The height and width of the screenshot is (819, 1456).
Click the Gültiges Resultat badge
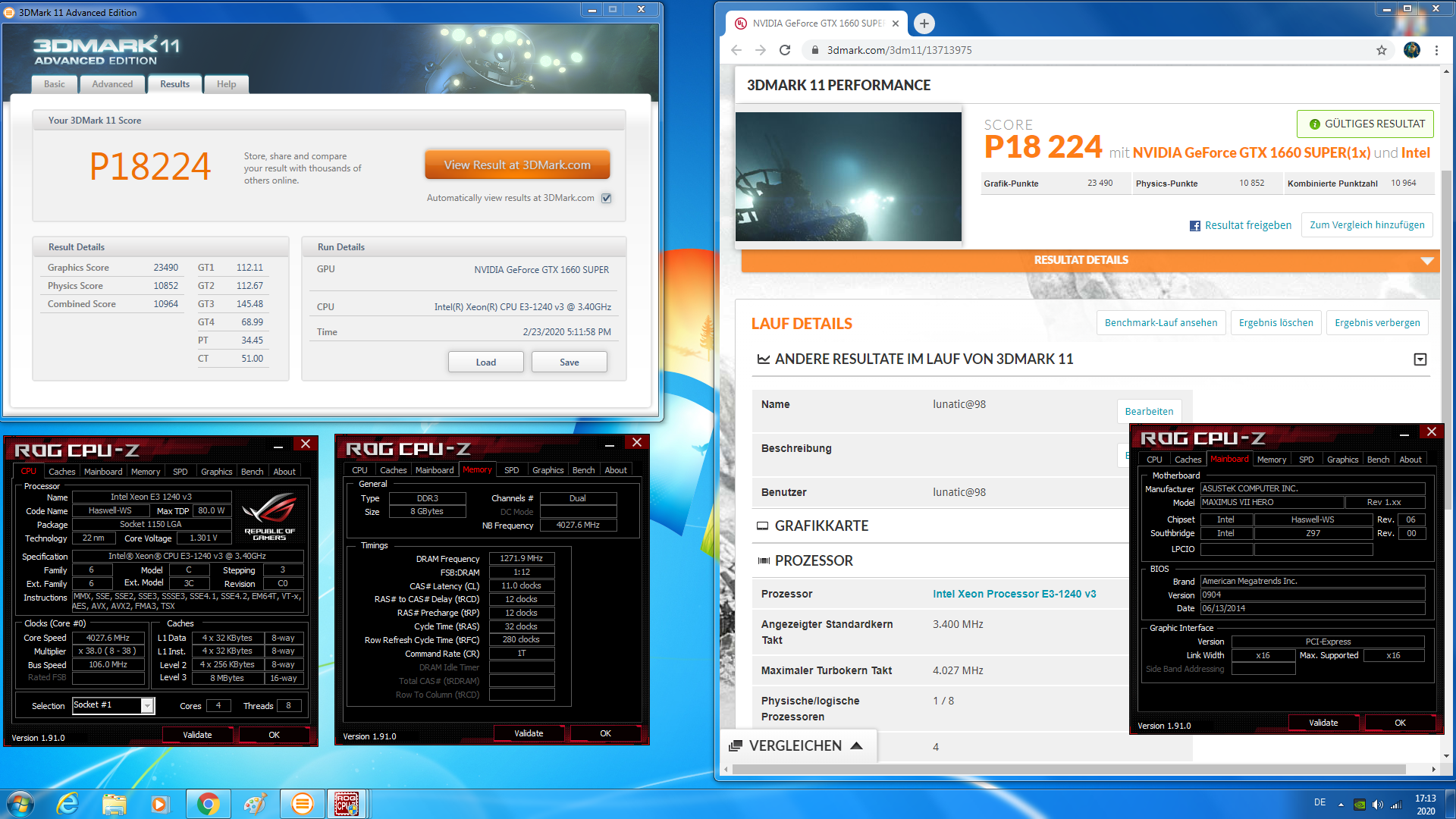(1365, 124)
